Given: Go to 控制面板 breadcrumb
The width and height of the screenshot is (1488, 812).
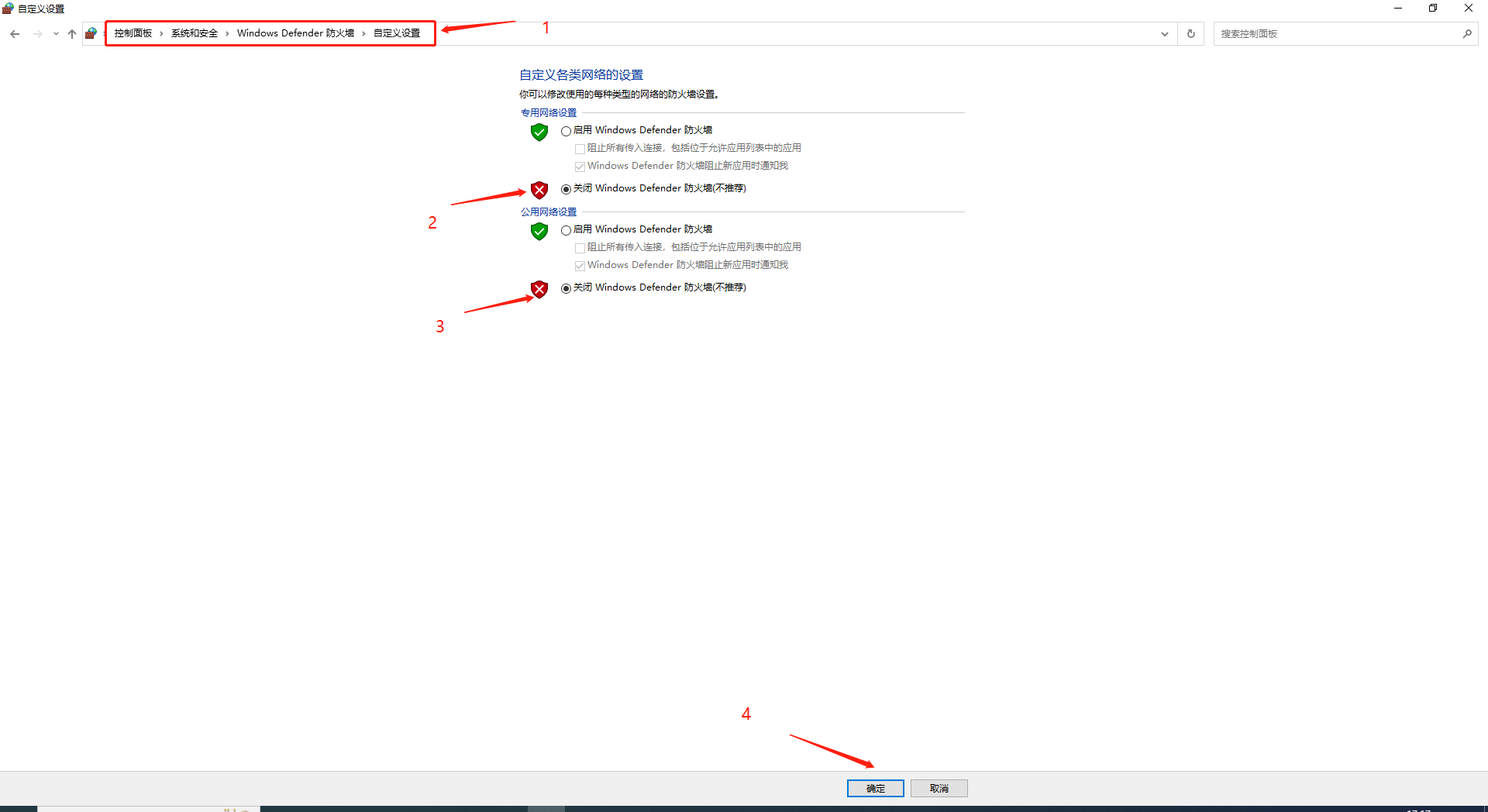Looking at the screenshot, I should [133, 33].
